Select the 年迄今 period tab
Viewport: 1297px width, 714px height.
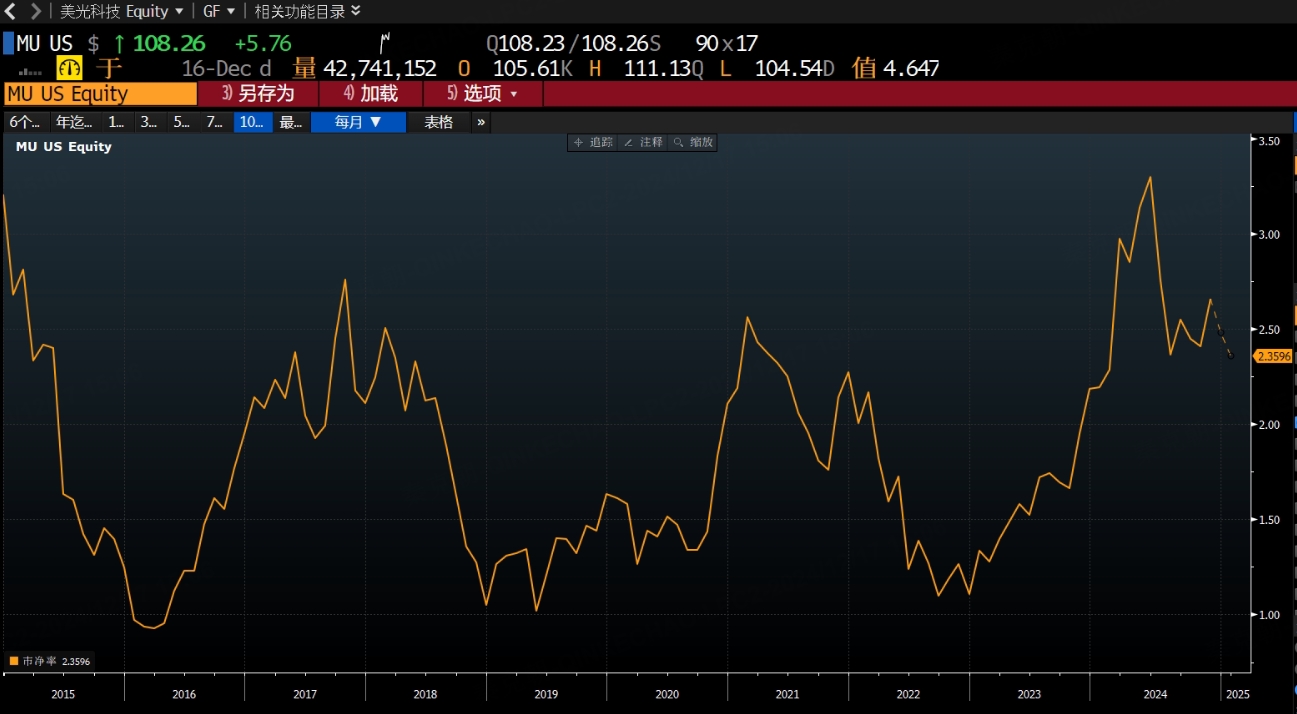coord(74,122)
